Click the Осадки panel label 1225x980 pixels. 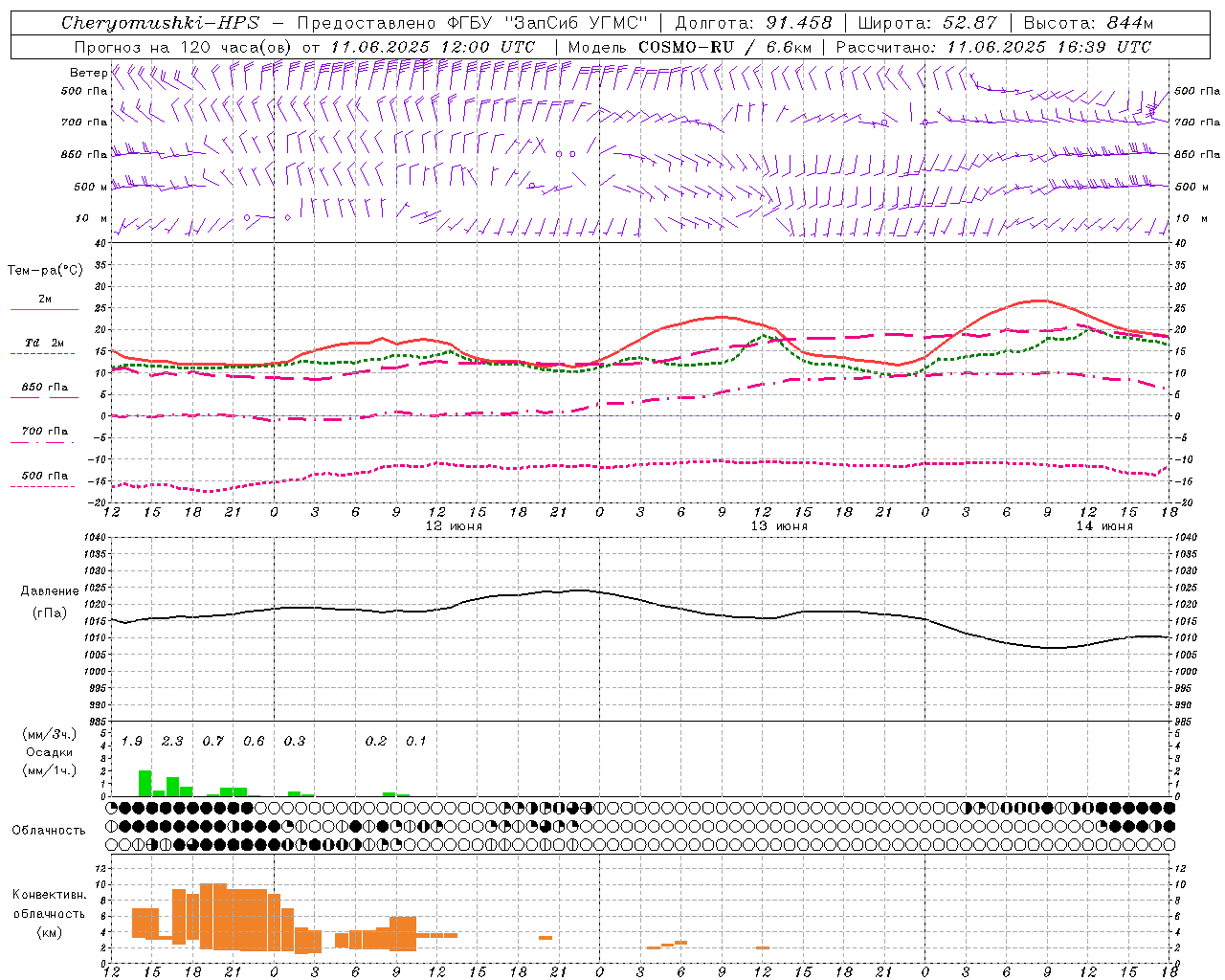[49, 752]
